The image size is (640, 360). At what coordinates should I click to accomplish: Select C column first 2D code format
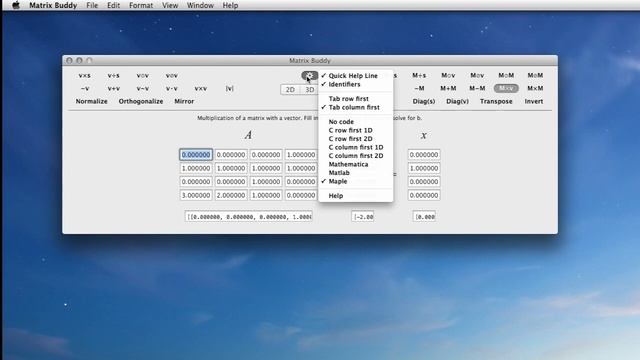click(356, 156)
